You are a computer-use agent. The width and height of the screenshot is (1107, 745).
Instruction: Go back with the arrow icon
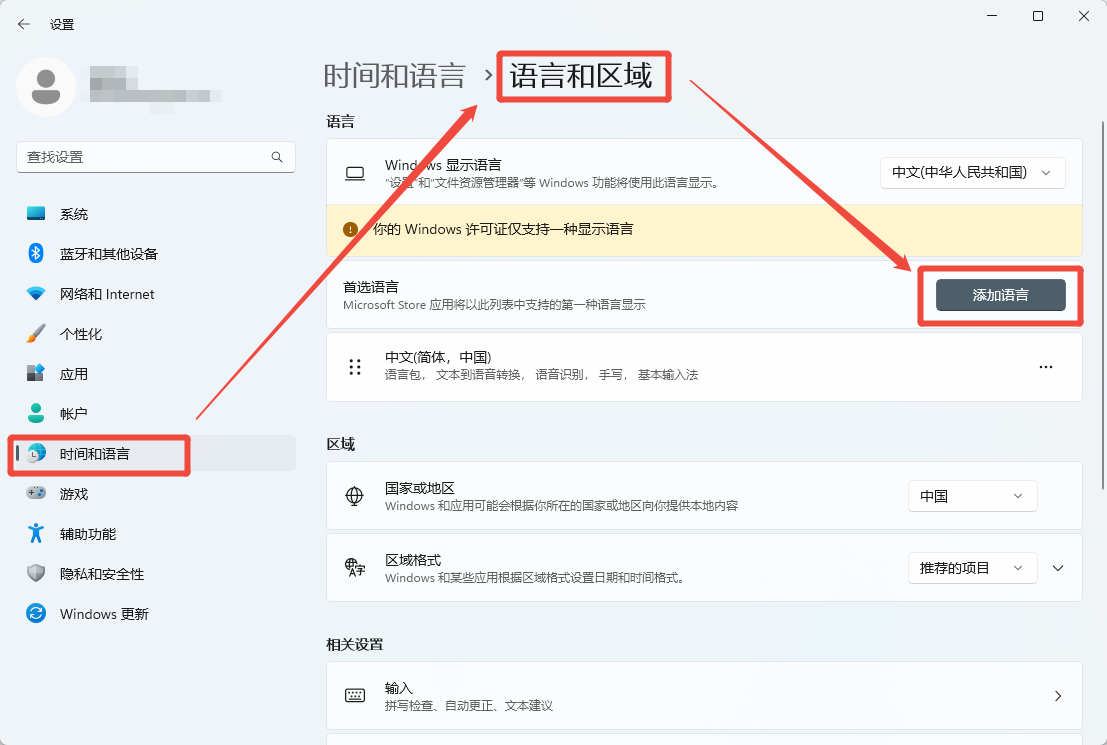(24, 24)
